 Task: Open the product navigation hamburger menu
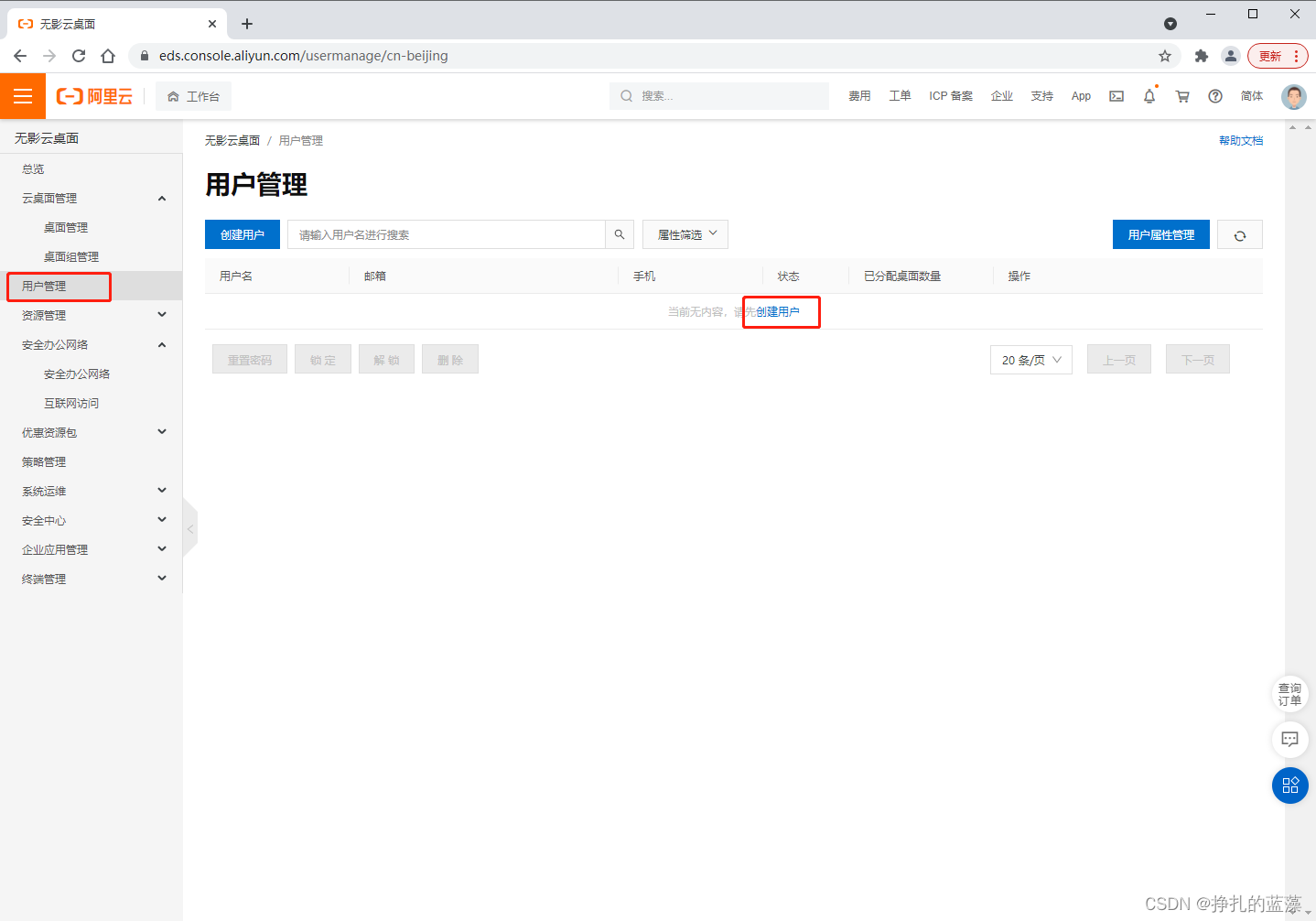(x=22, y=95)
